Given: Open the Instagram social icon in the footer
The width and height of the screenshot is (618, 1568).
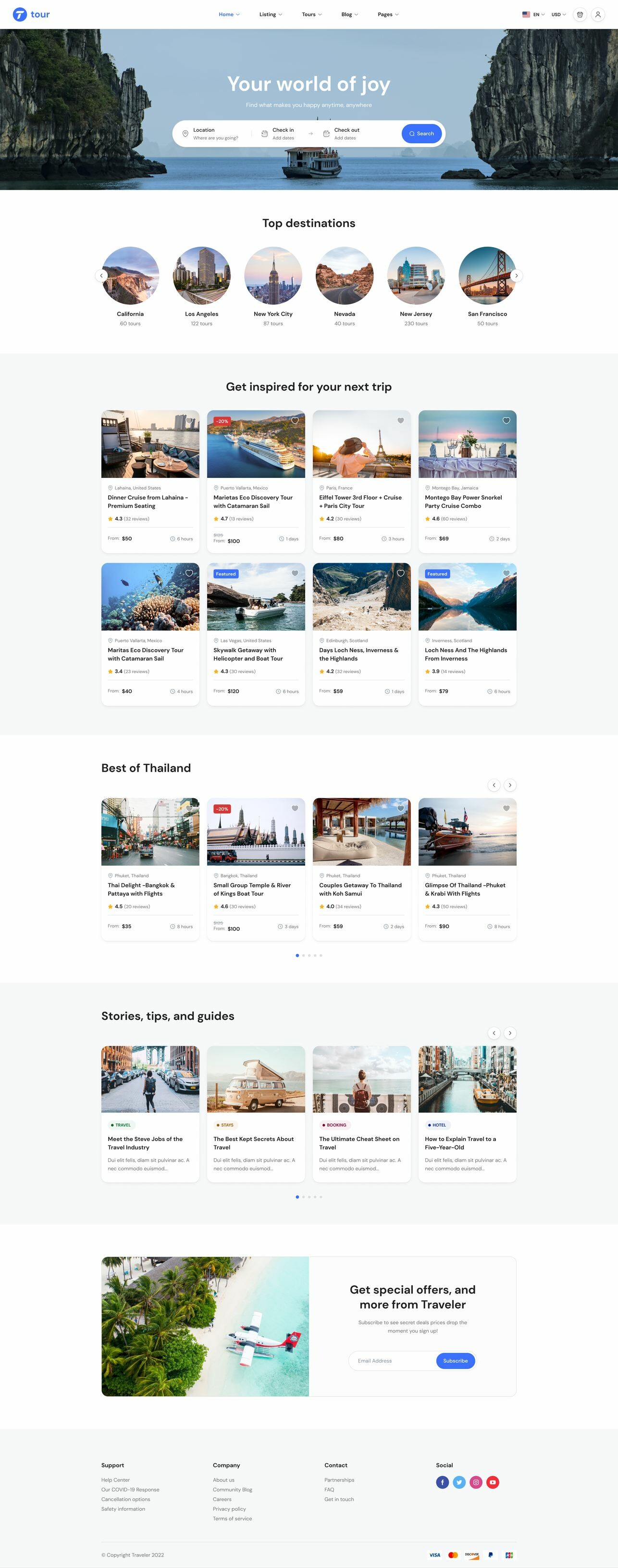Looking at the screenshot, I should 476,1482.
